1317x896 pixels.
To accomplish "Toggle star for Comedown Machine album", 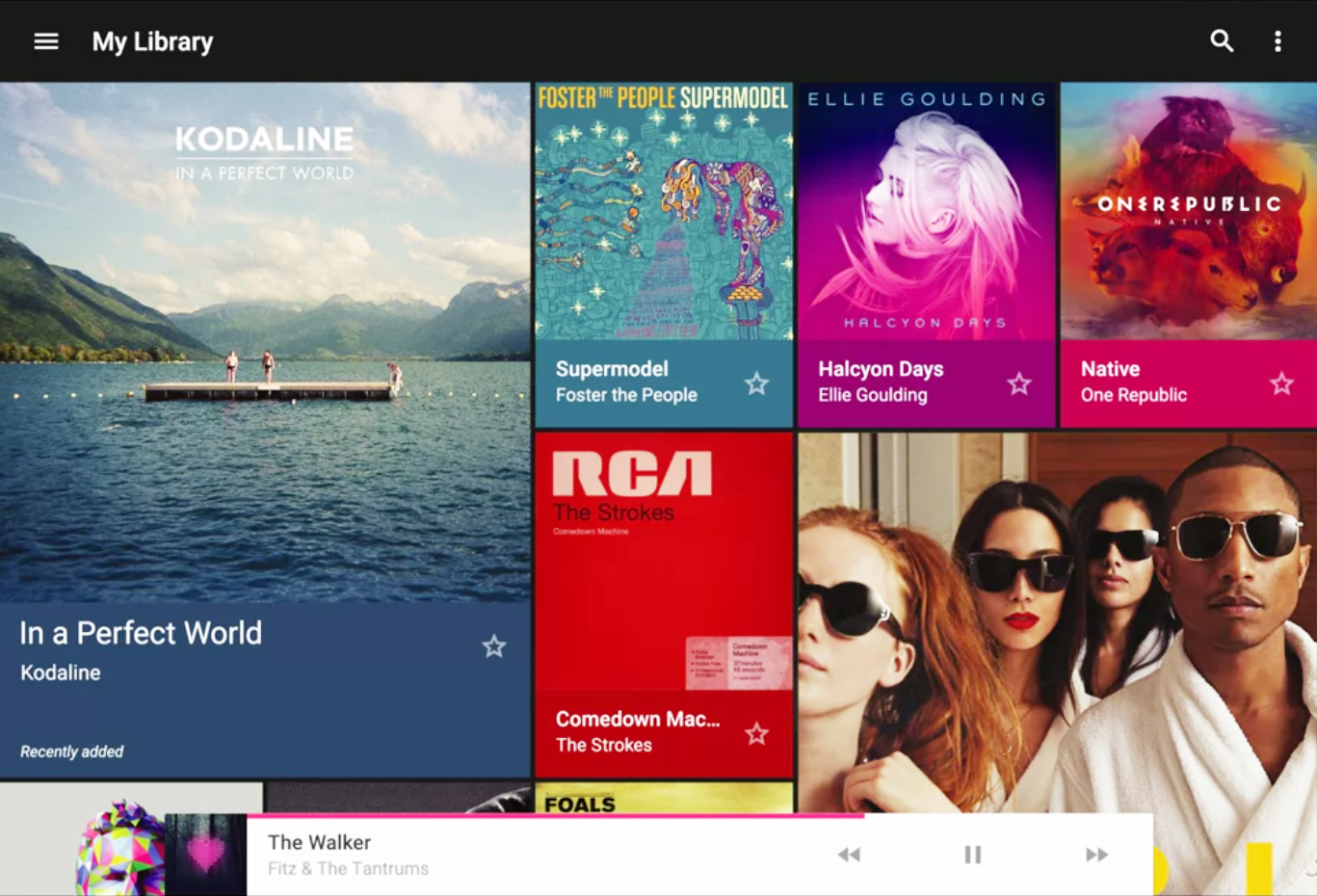I will [x=757, y=734].
